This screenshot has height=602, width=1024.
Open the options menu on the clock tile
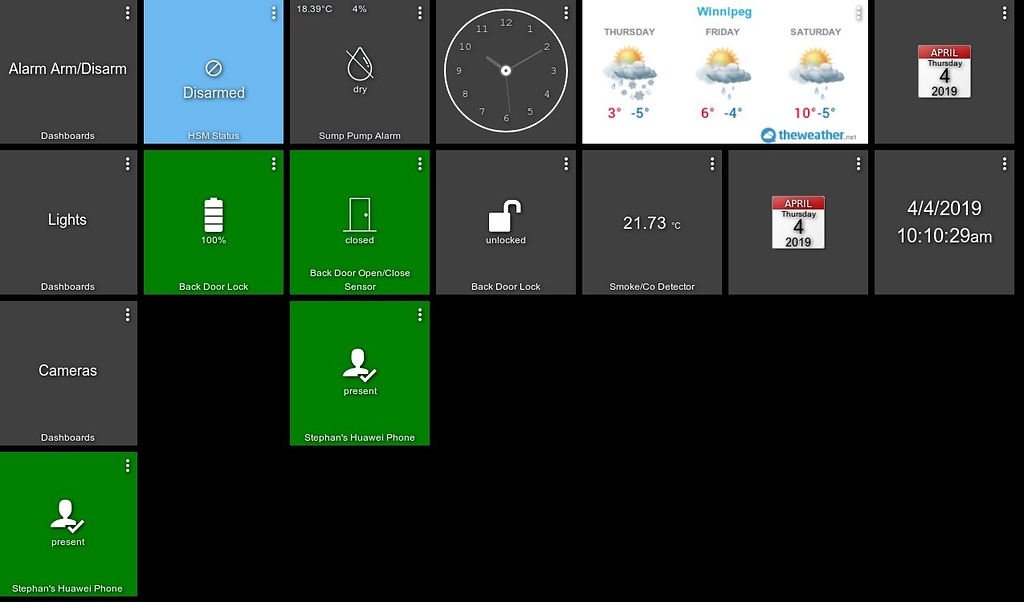tap(566, 12)
